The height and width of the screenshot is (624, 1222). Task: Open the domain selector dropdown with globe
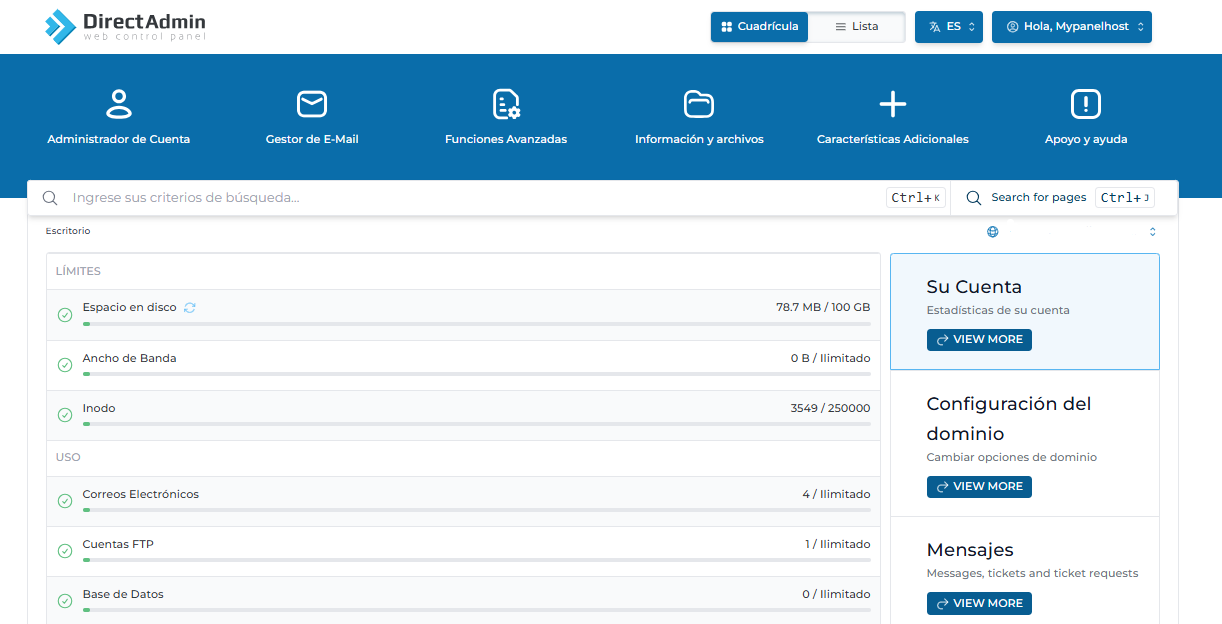(1071, 232)
